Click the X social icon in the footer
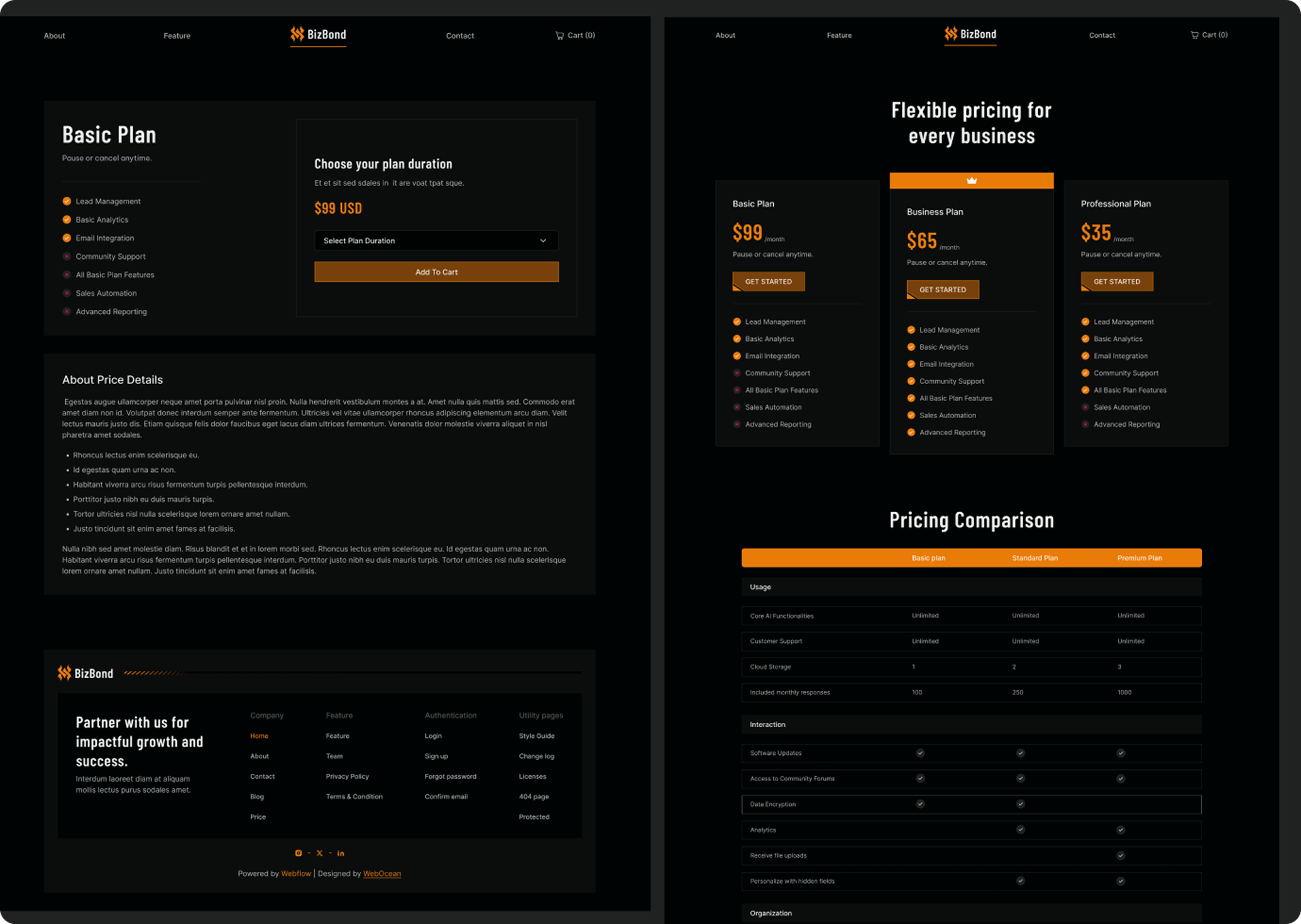Viewport: 1301px width, 924px height. click(319, 853)
